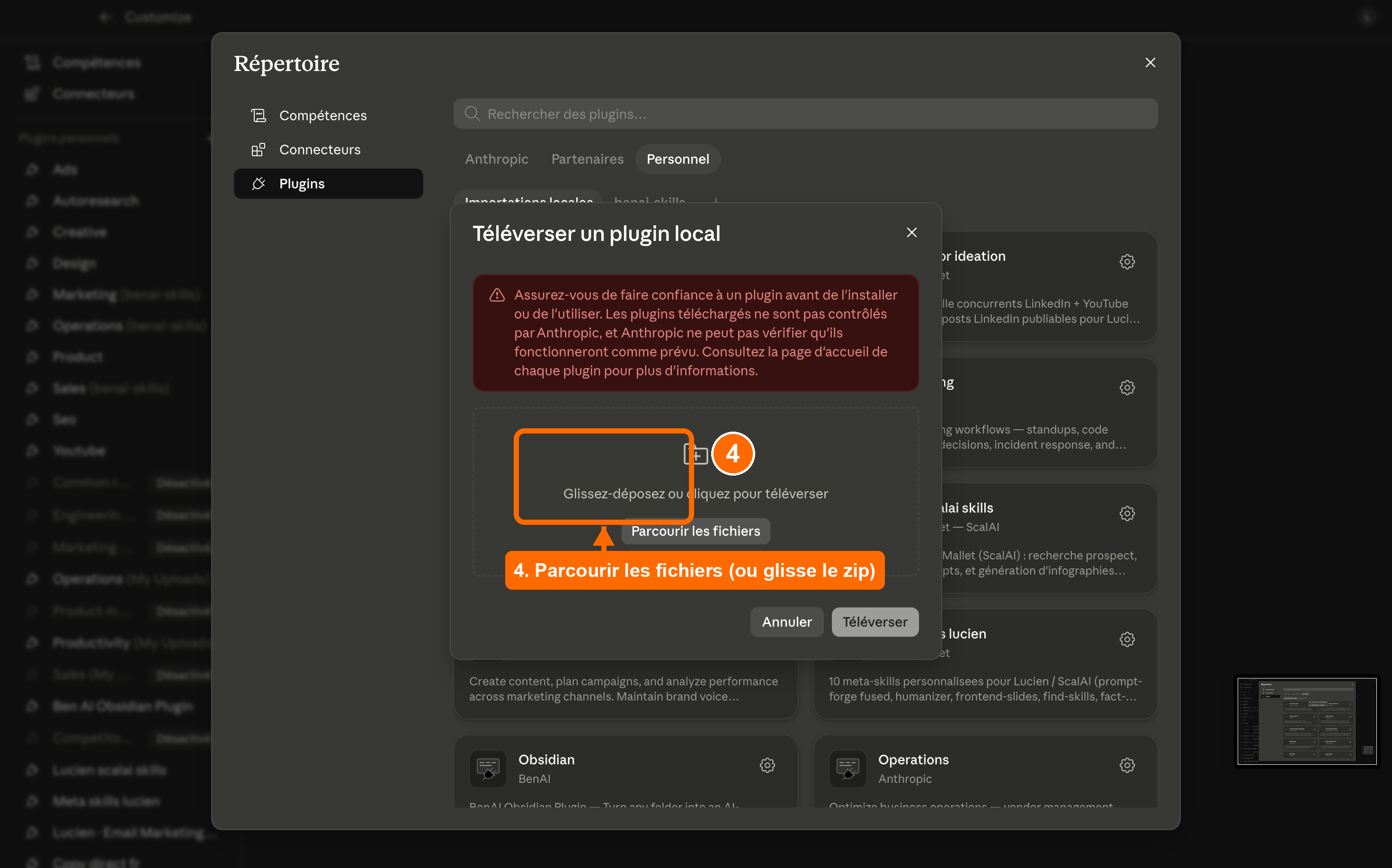The height and width of the screenshot is (868, 1392).
Task: Click the magnifier icon in the search bar
Action: coord(472,114)
